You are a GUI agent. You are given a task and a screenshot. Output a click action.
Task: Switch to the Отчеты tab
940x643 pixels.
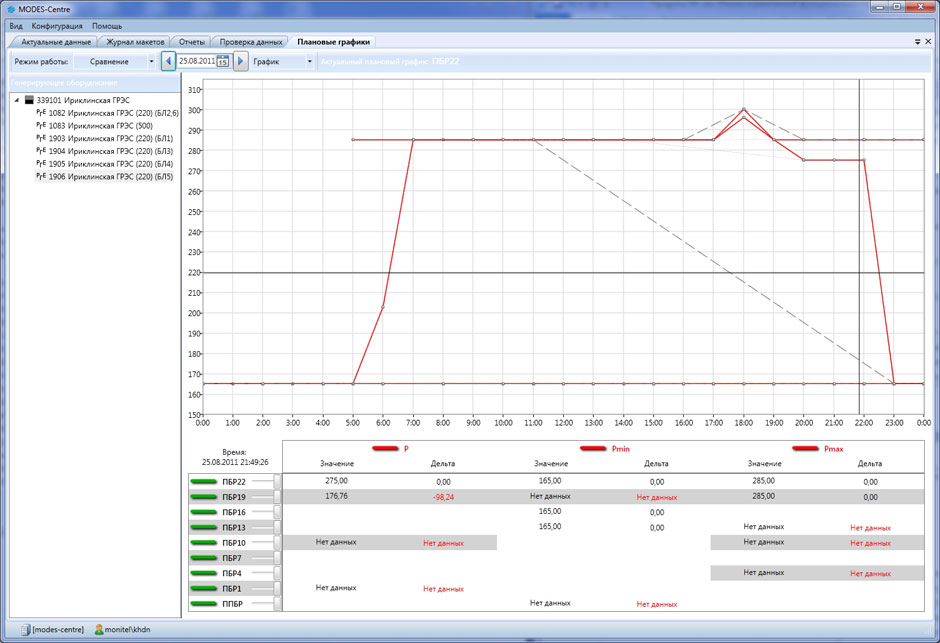[191, 42]
